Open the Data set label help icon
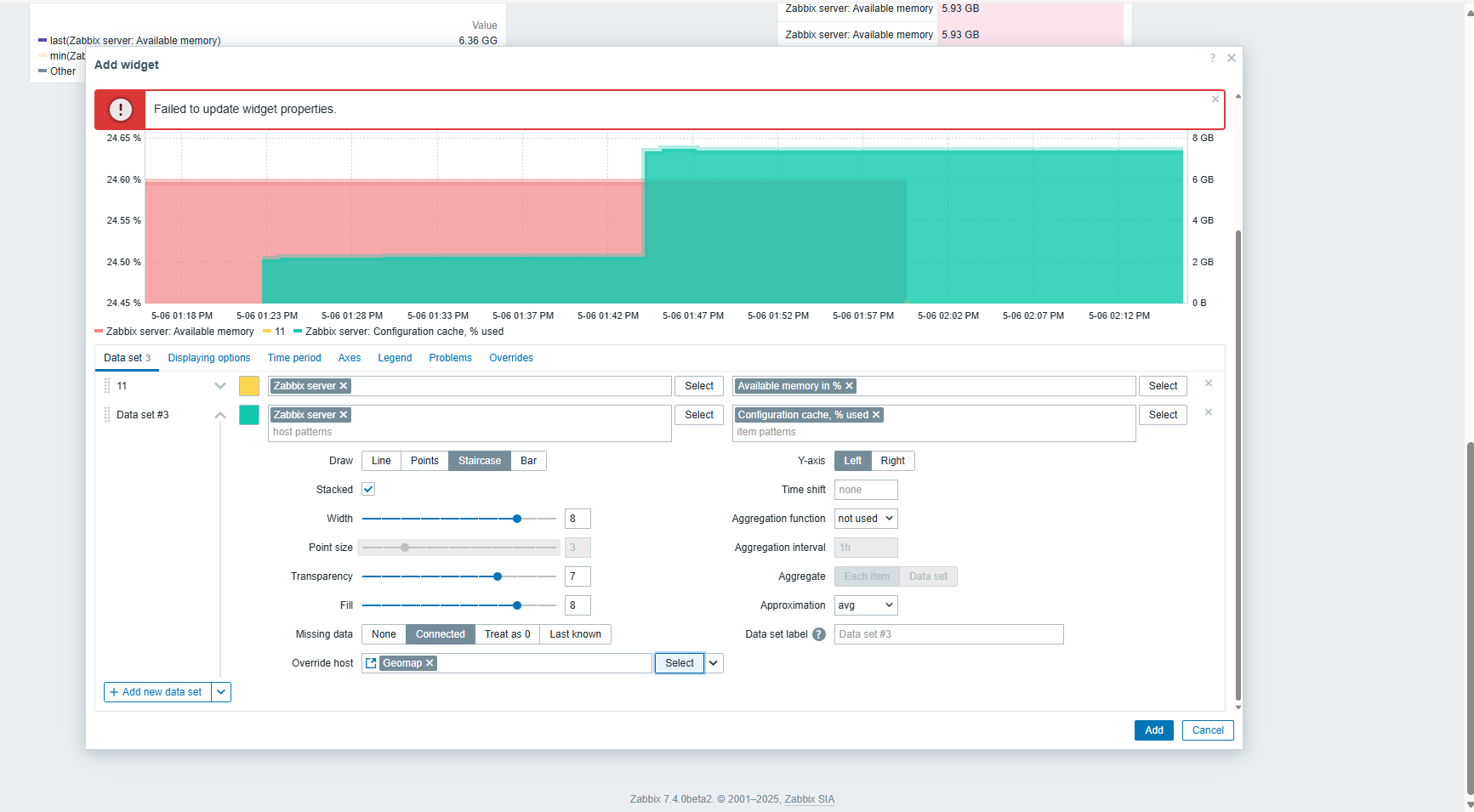The image size is (1474, 812). tap(819, 634)
